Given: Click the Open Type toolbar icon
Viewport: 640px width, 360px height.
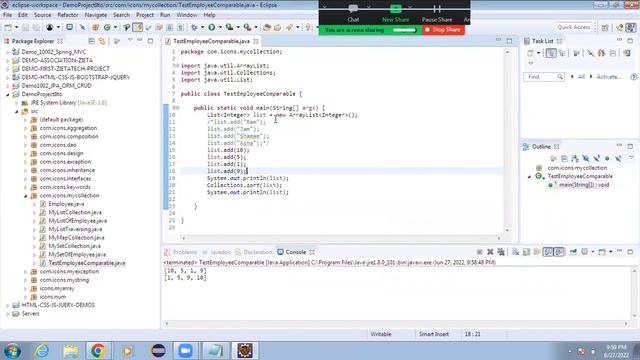Looking at the screenshot, I should [267, 27].
